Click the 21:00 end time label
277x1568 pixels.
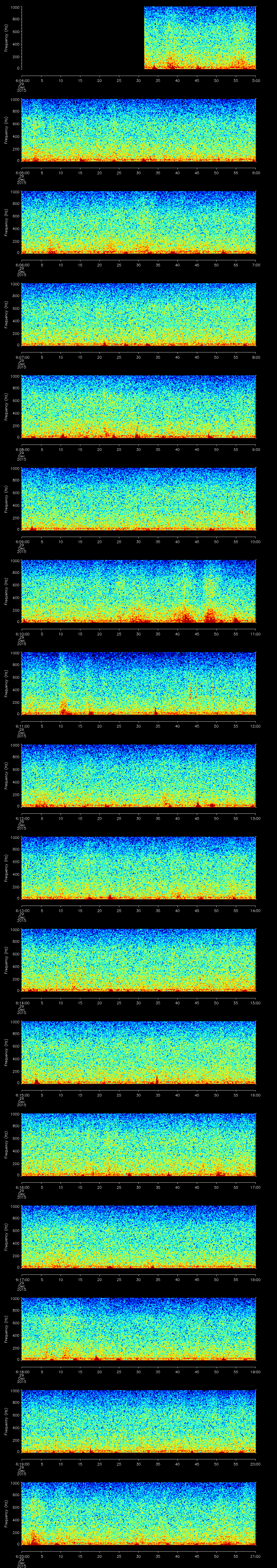coord(255,1556)
